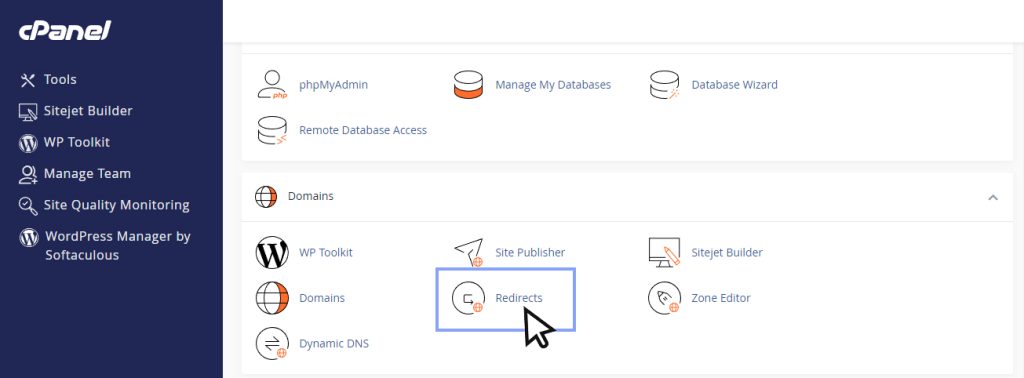The width and height of the screenshot is (1024, 378).
Task: Click the cPanel logo
Action: tap(65, 30)
